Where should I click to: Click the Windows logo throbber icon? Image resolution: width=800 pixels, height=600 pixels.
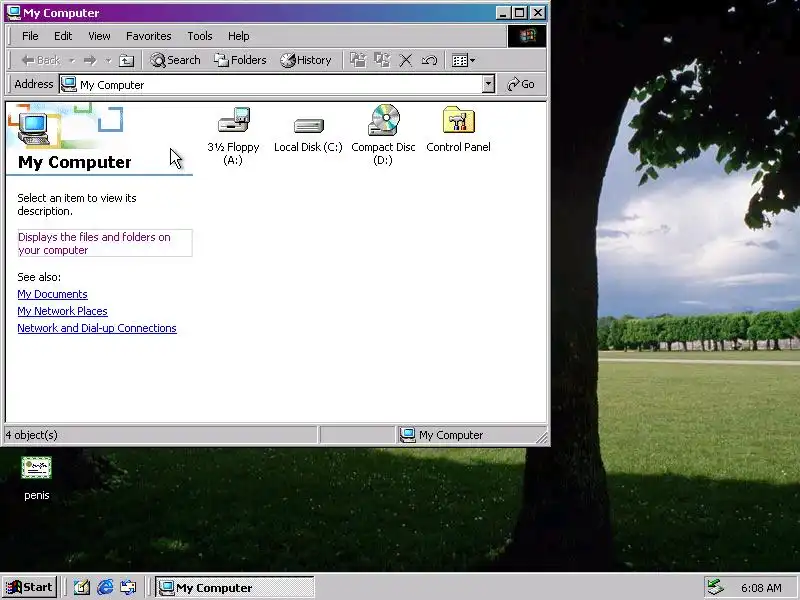pyautogui.click(x=527, y=36)
